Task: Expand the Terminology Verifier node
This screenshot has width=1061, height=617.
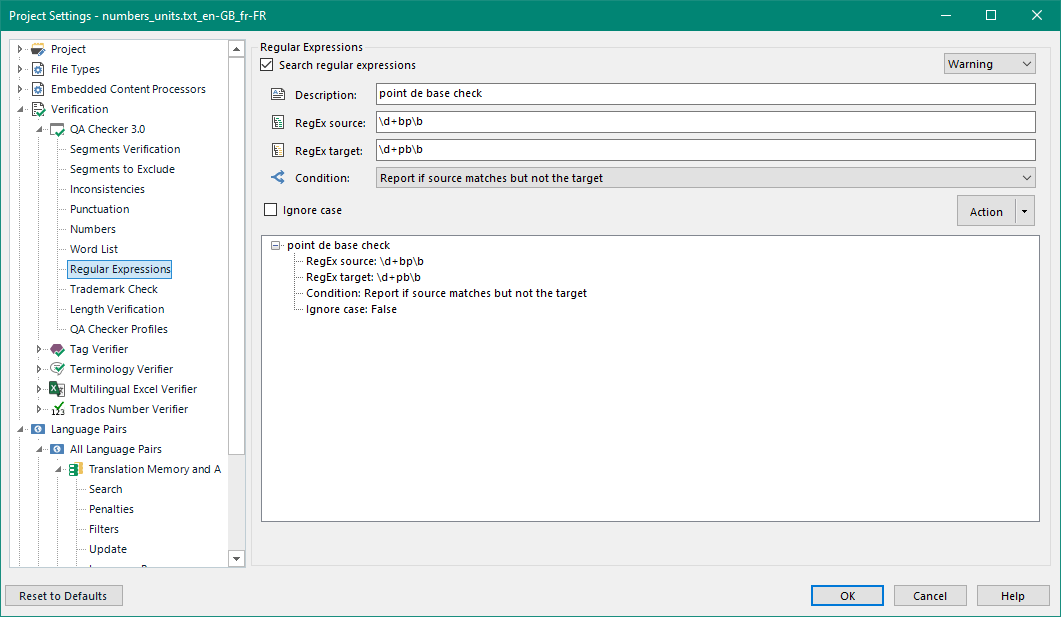Action: tap(39, 369)
